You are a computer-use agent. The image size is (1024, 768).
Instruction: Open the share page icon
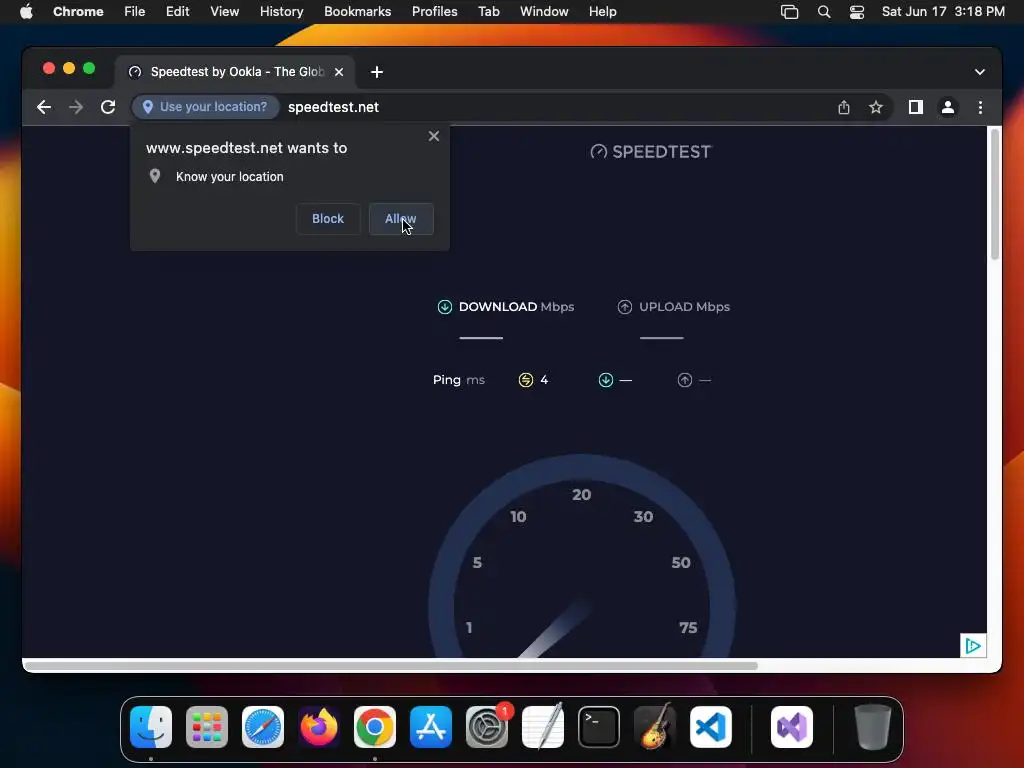point(844,107)
